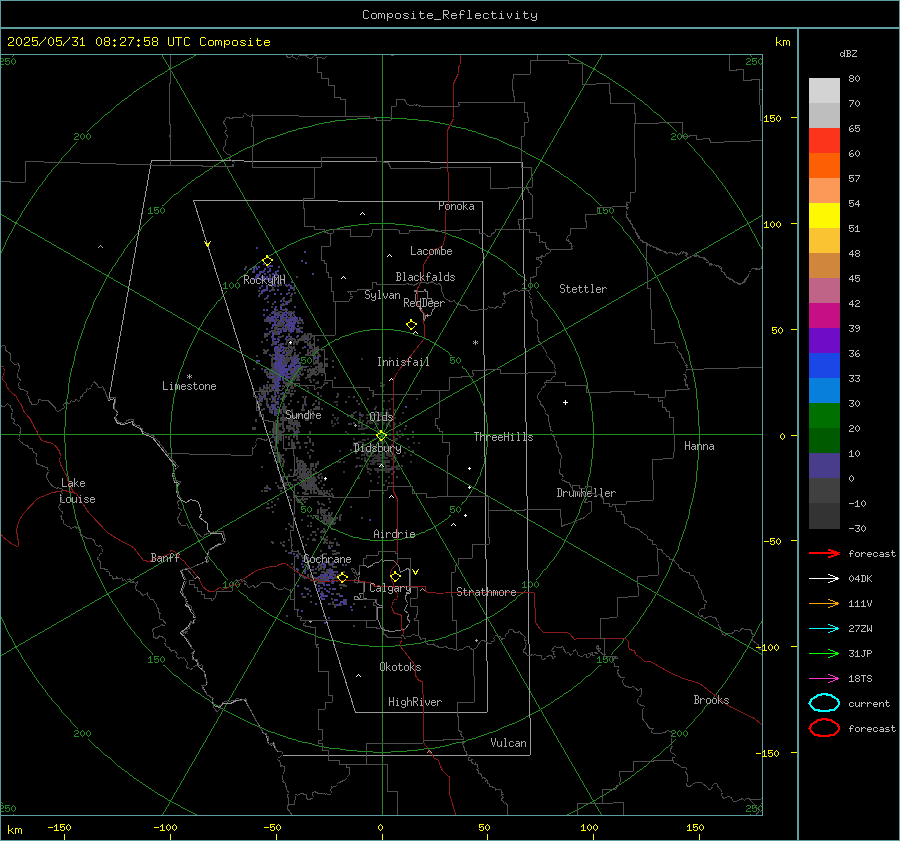Click the yellow V marker right of Calgary diamond
The height and width of the screenshot is (841, 900).
coord(416,572)
